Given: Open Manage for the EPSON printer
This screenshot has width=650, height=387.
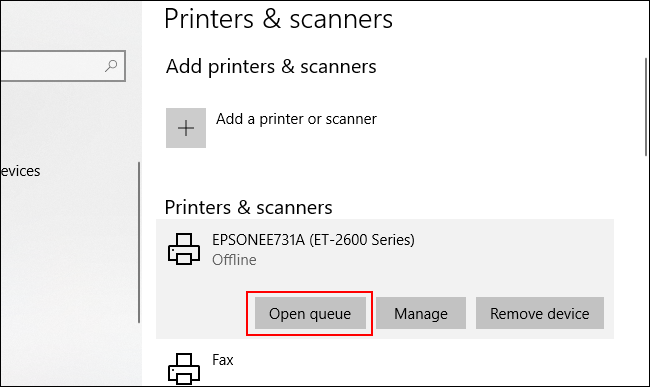Looking at the screenshot, I should pyautogui.click(x=421, y=313).
